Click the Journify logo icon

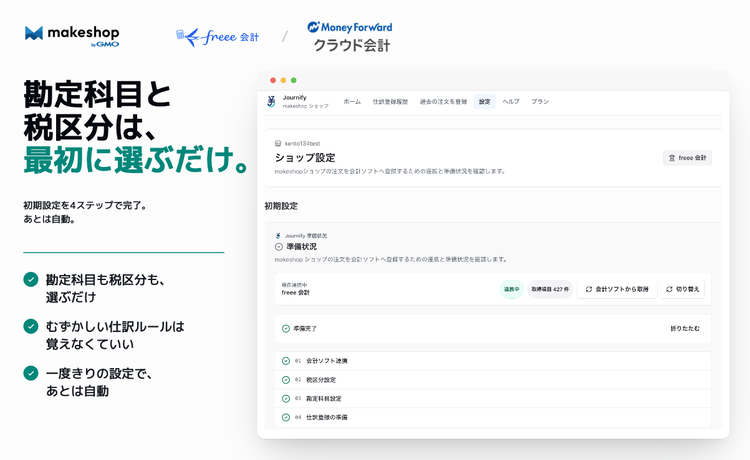click(271, 101)
